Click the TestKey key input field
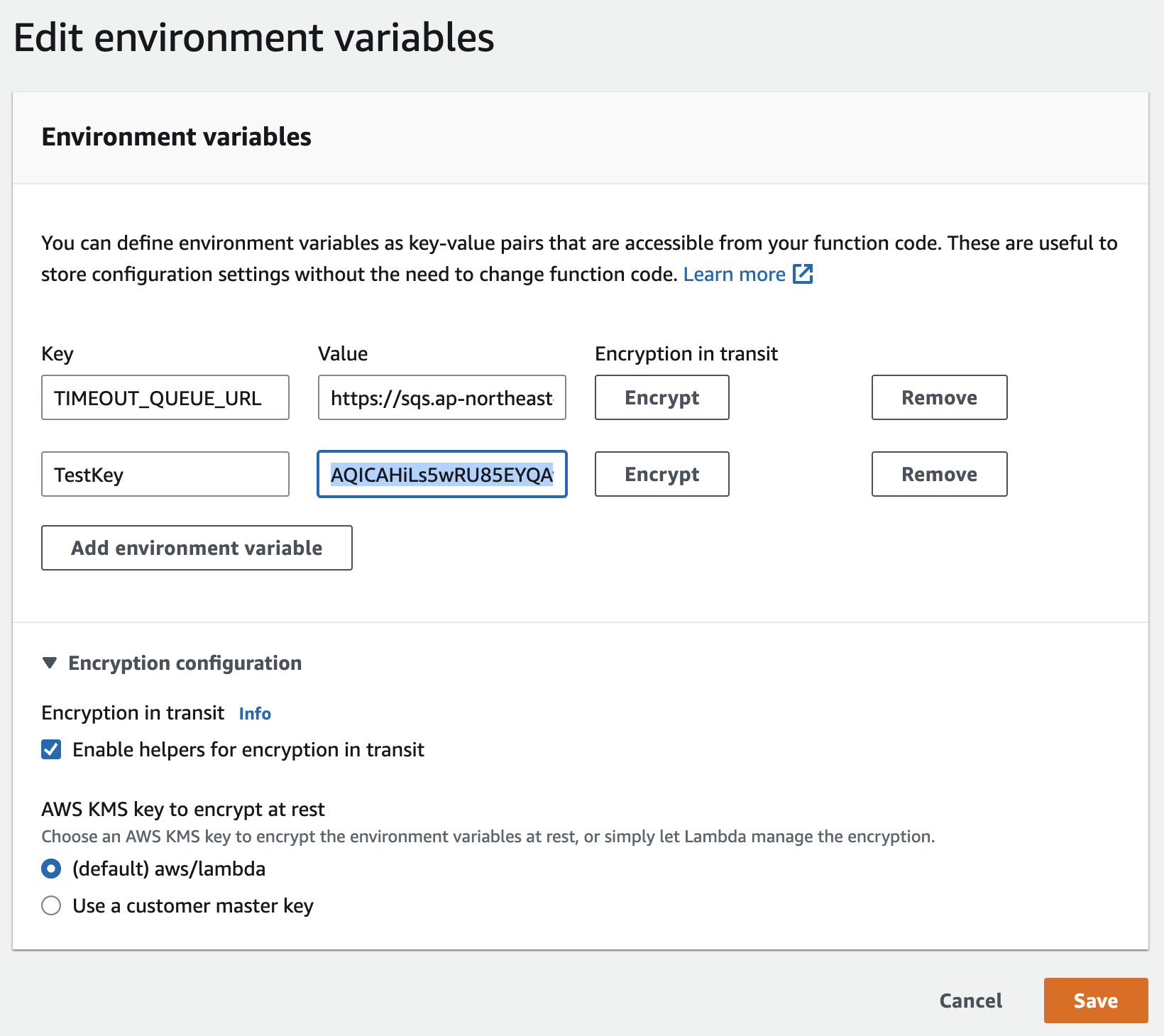Viewport: 1164px width, 1036px height. coord(165,474)
